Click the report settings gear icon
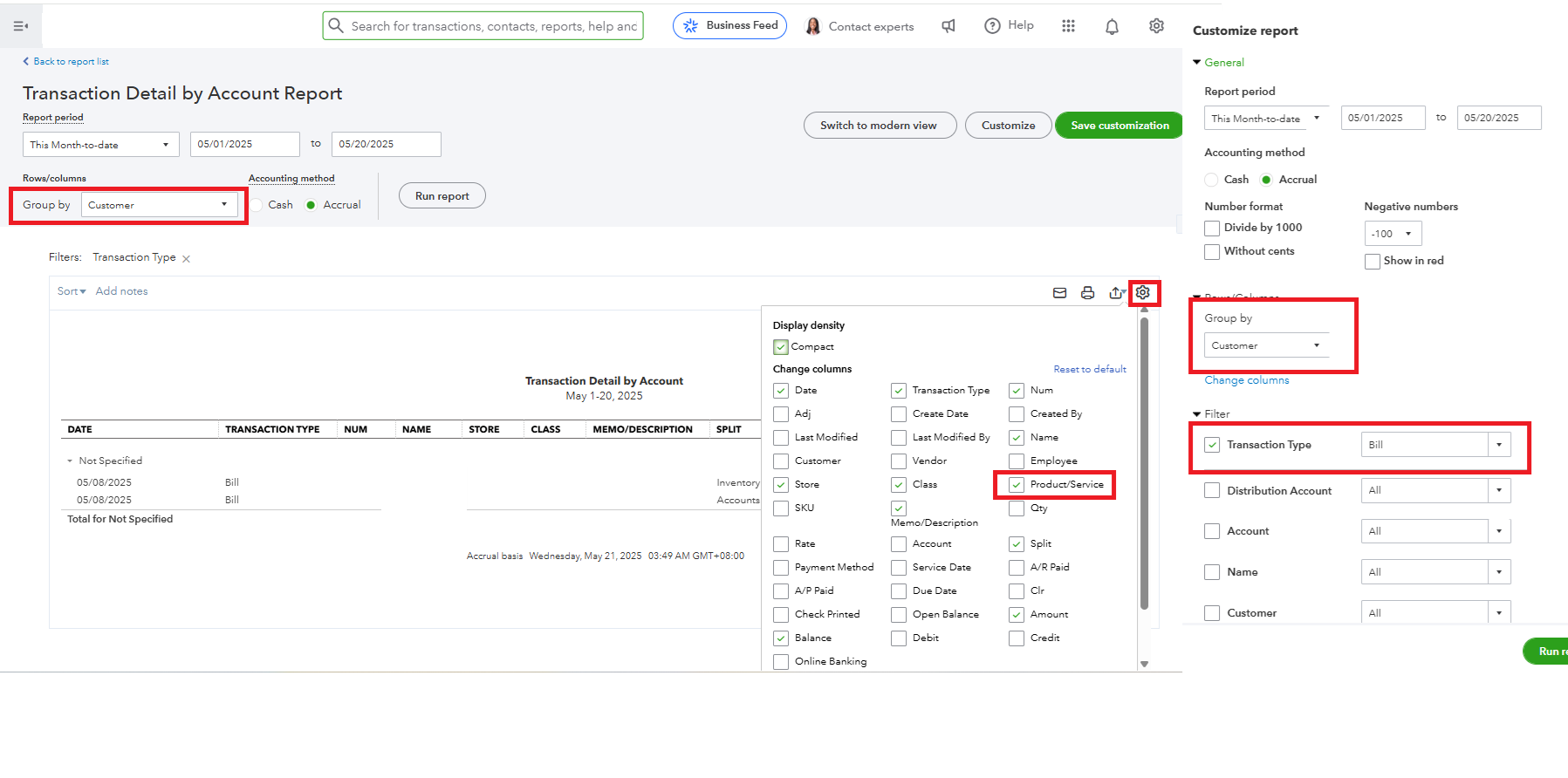 coord(1143,293)
